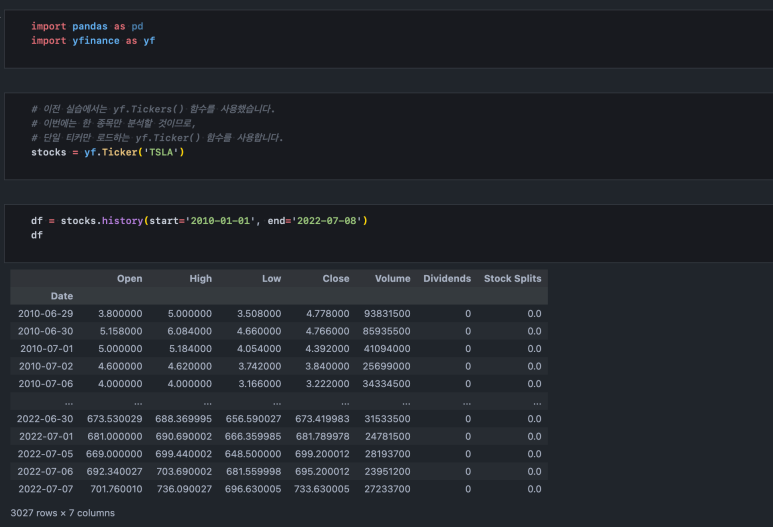Click the Open value 3.800000
Viewport: 773px width, 527px height.
pos(120,314)
